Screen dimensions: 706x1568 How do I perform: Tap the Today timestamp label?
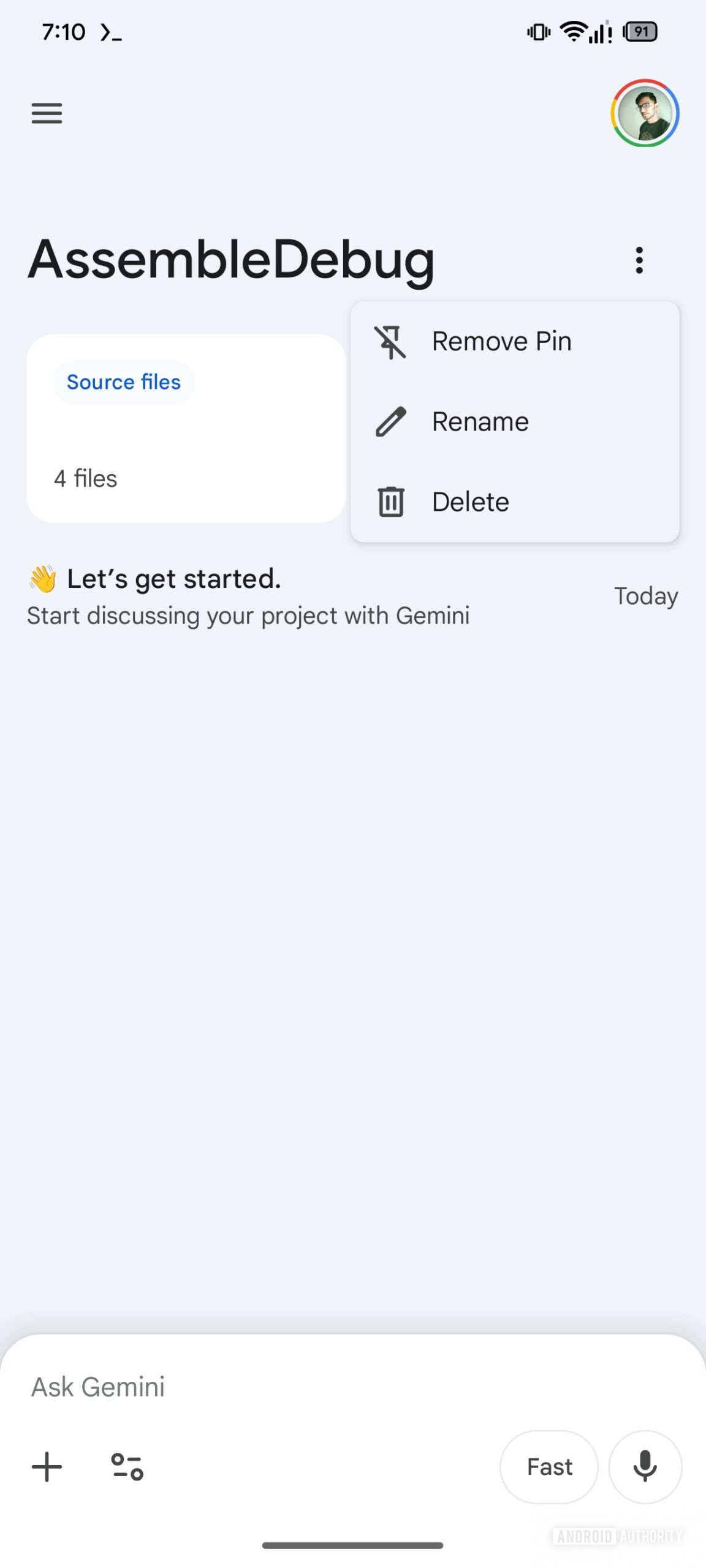[x=646, y=597]
